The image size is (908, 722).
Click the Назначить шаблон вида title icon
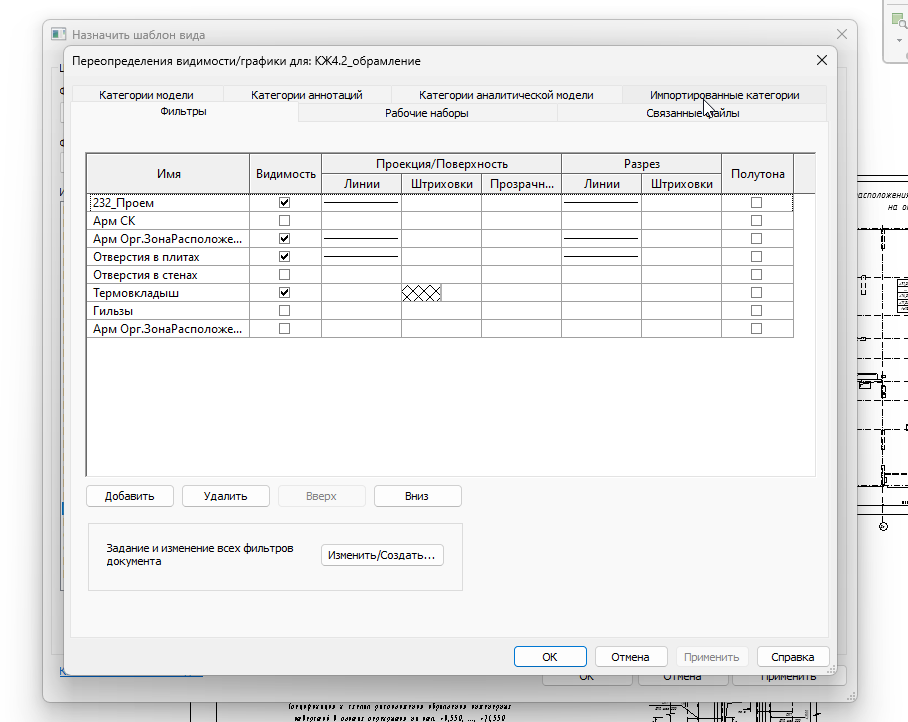tap(58, 34)
